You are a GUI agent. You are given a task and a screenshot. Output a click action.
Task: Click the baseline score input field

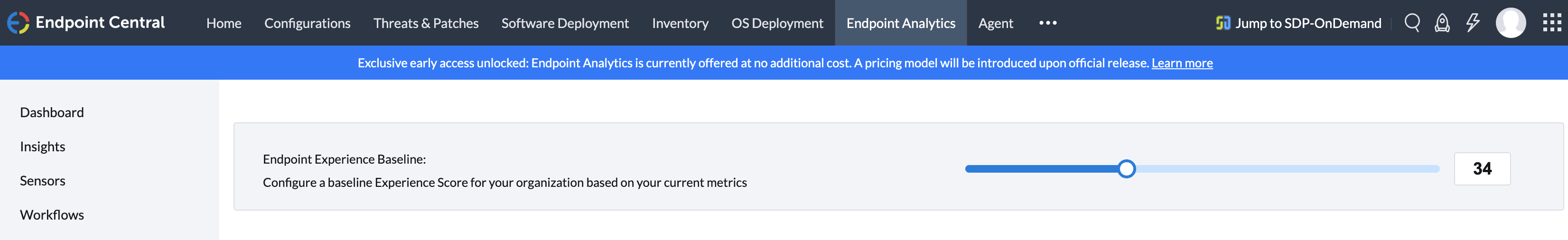[1482, 168]
